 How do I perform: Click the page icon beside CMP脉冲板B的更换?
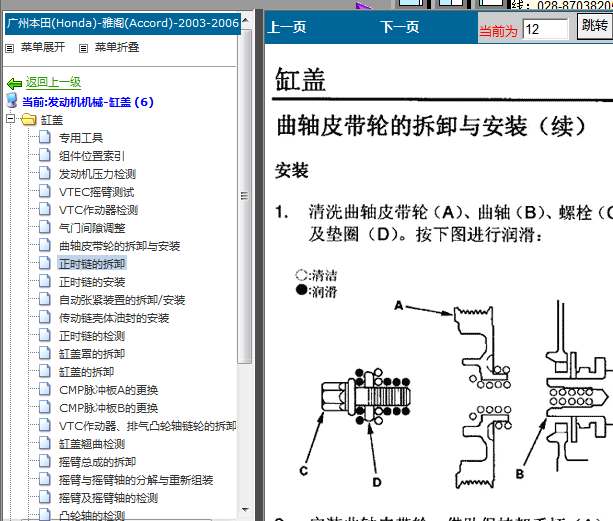[x=45, y=406]
